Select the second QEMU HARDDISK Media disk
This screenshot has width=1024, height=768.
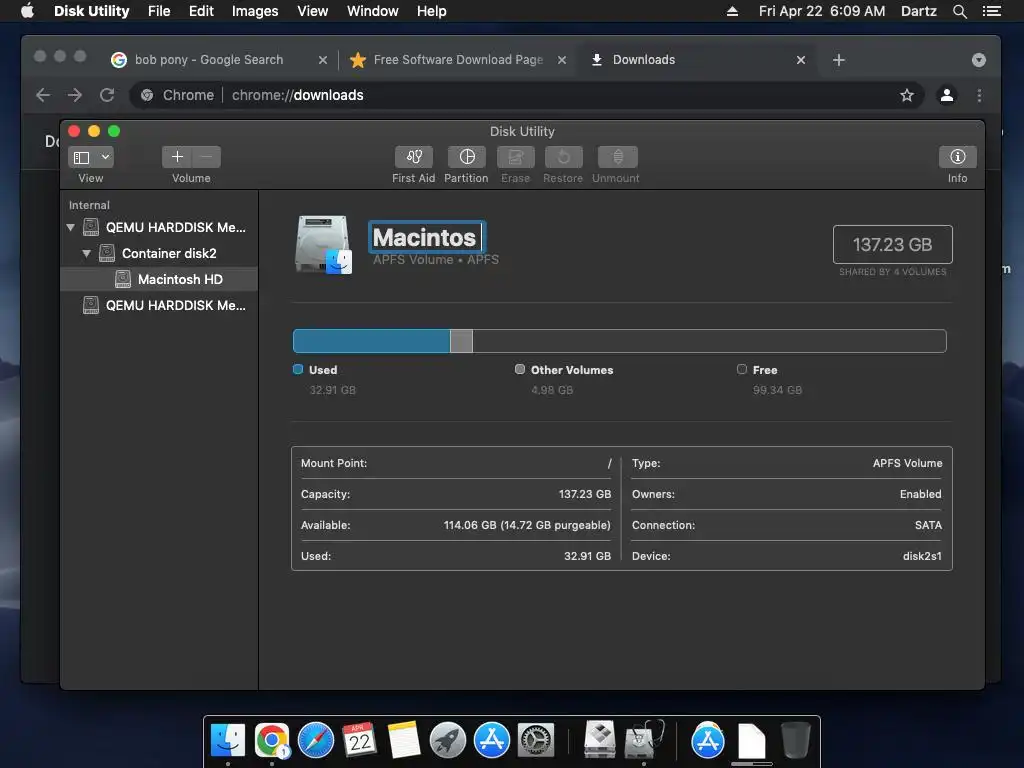click(x=159, y=306)
